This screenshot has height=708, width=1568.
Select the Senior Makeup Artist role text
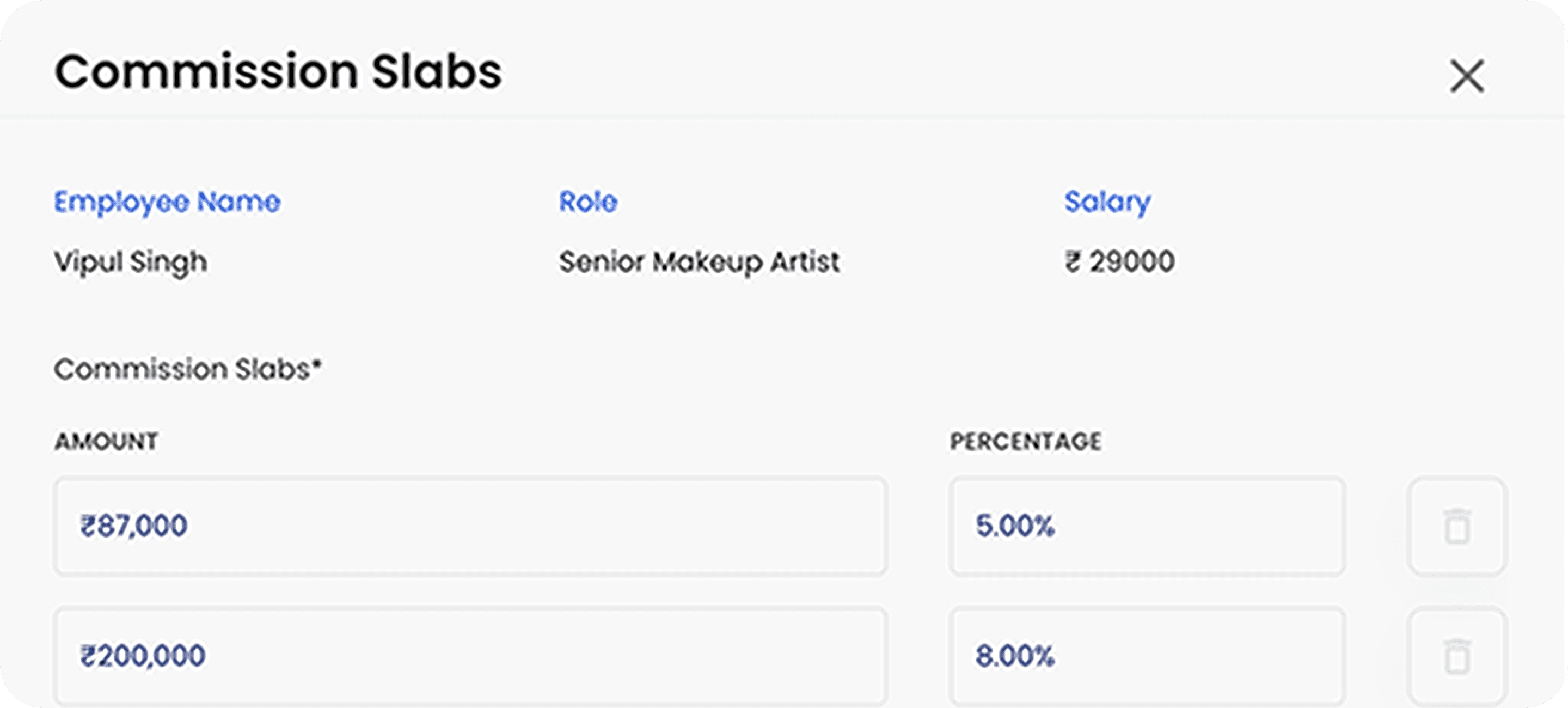click(699, 263)
